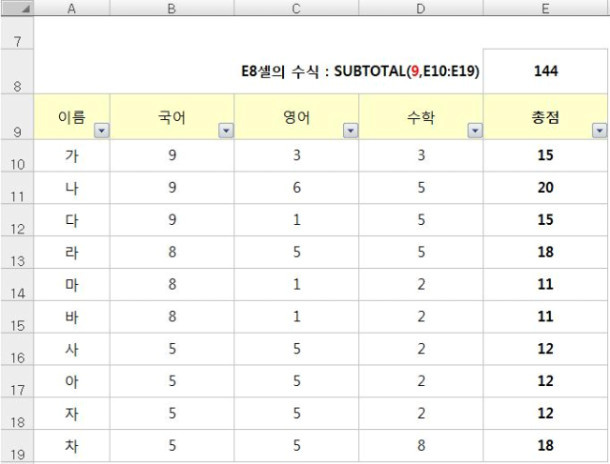Select row 12 header
This screenshot has height=464, width=610.
click(17, 220)
